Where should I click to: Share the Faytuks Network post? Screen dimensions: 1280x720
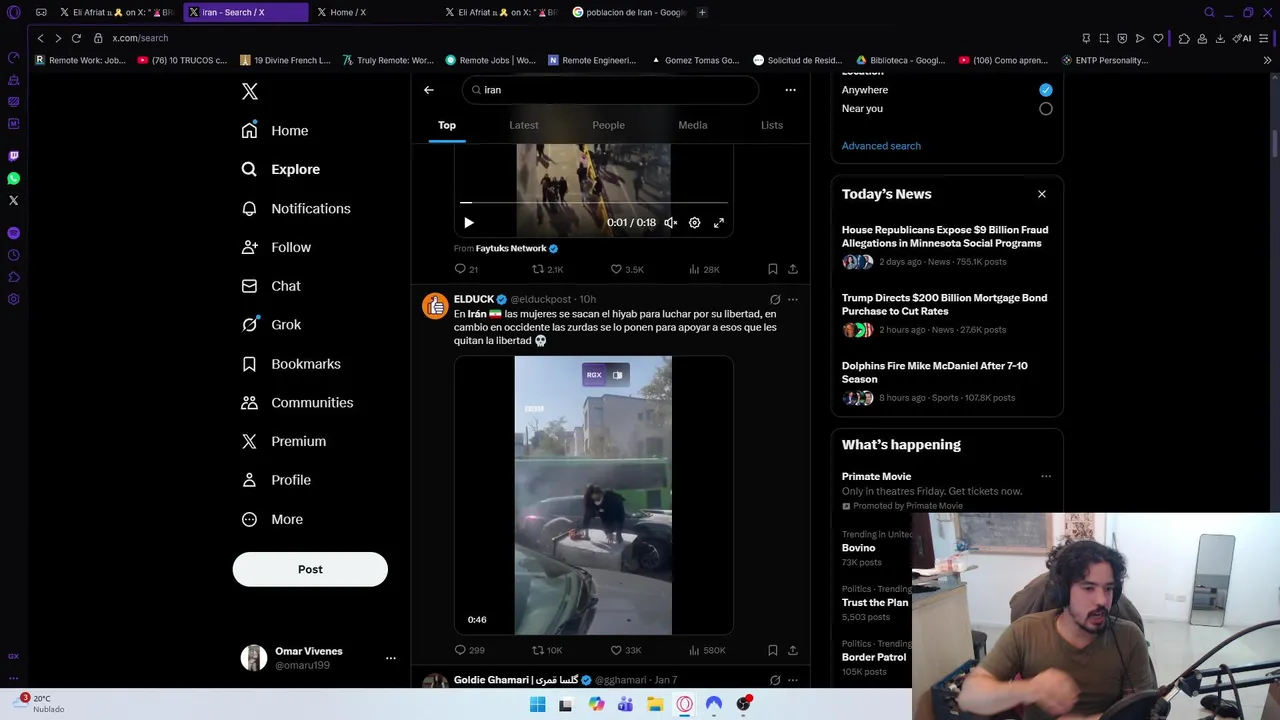click(793, 269)
